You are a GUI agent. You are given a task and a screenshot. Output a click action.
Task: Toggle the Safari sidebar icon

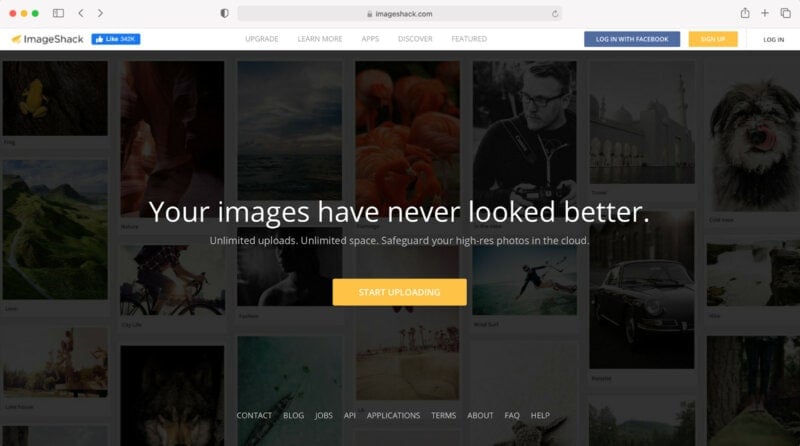[58, 13]
